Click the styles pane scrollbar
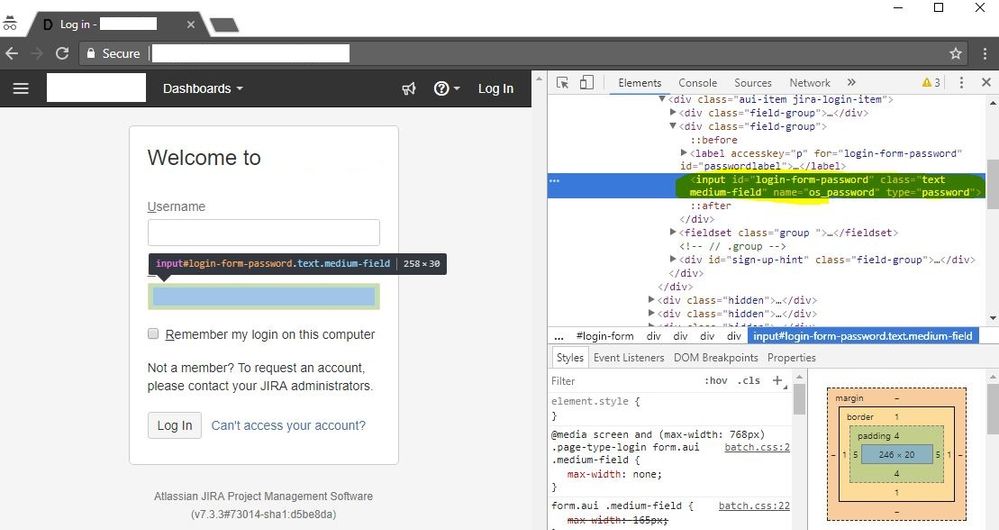This screenshot has width=999, height=530. (x=798, y=400)
